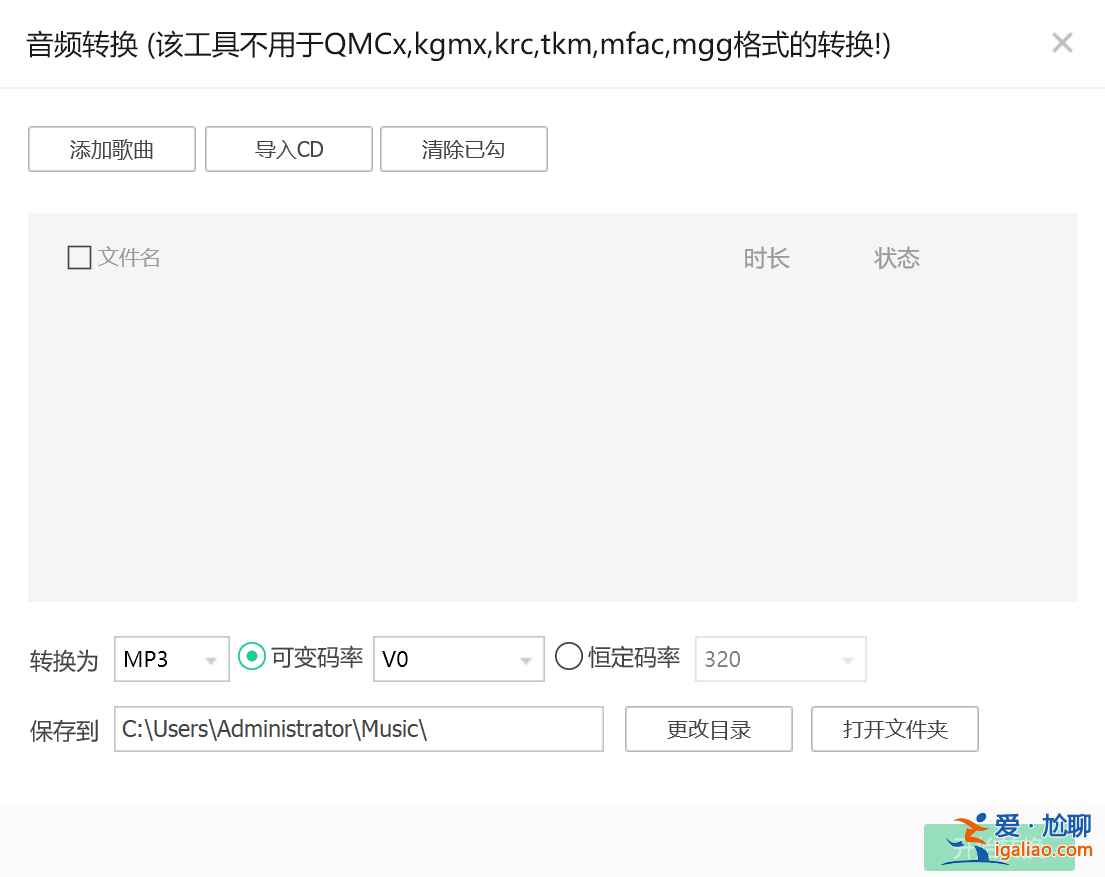Click the 导入CD button
The width and height of the screenshot is (1105, 877).
(x=288, y=148)
